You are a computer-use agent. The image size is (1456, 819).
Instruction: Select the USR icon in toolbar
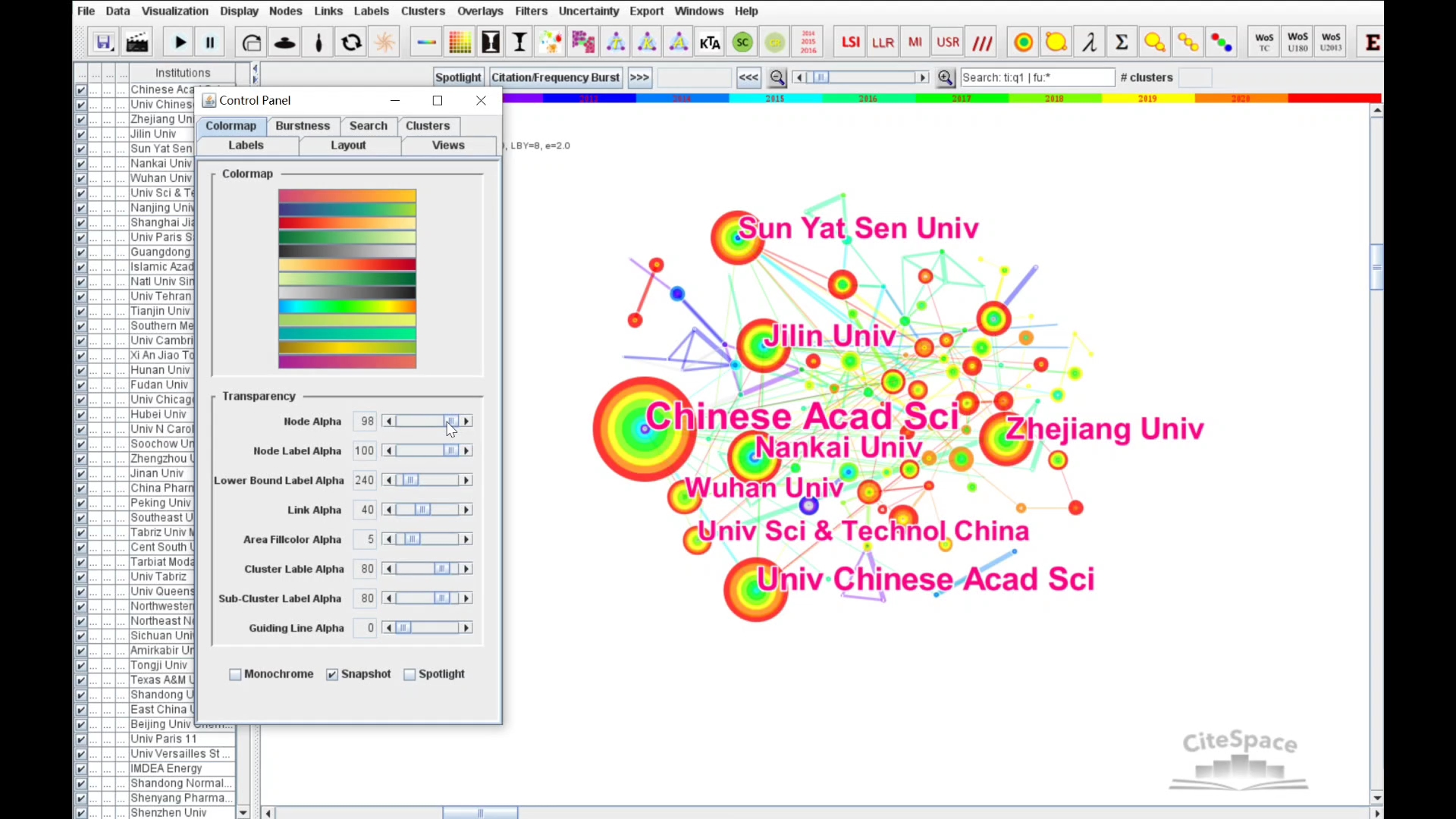point(948,41)
